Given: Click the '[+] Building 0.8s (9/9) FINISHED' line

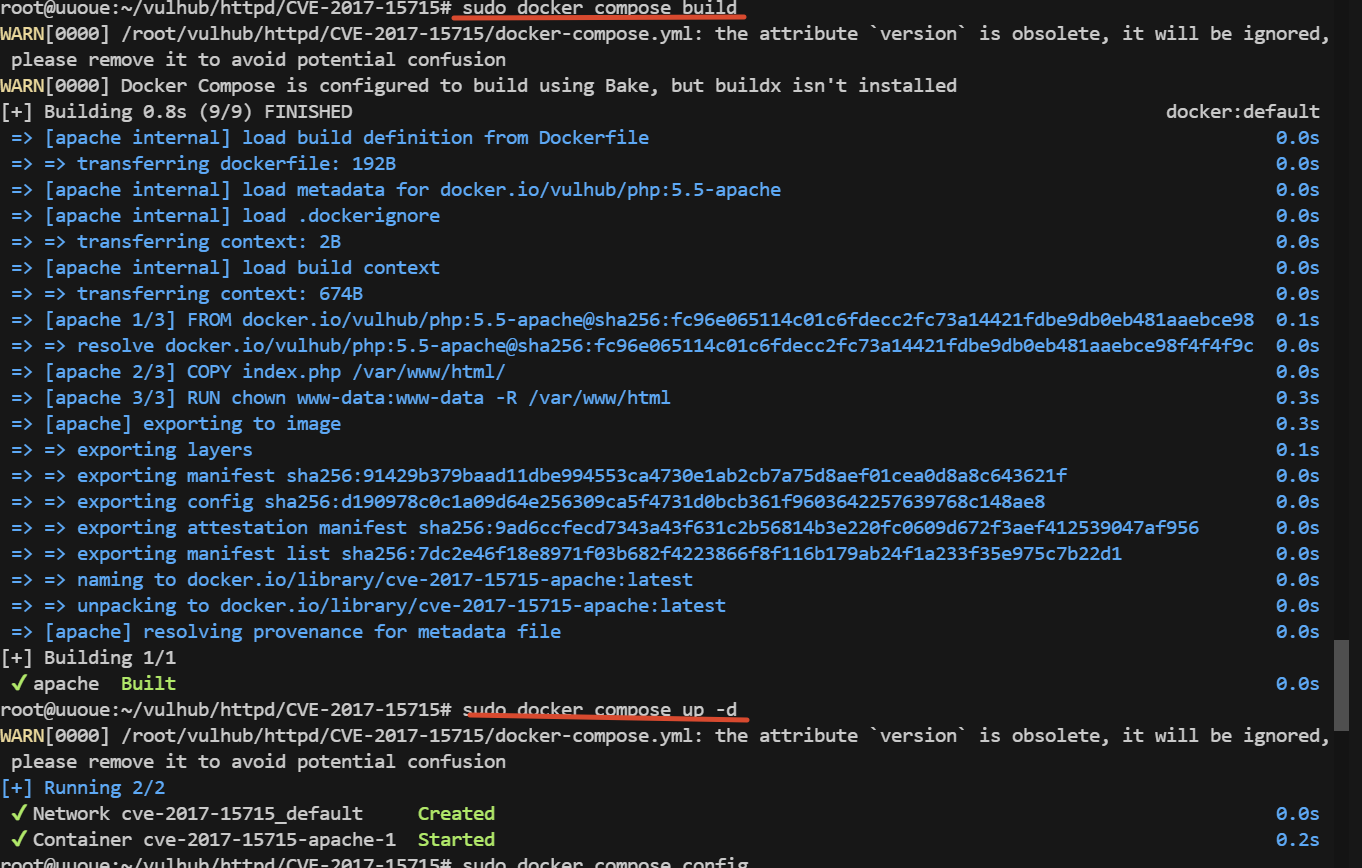Looking at the screenshot, I should 177,112.
